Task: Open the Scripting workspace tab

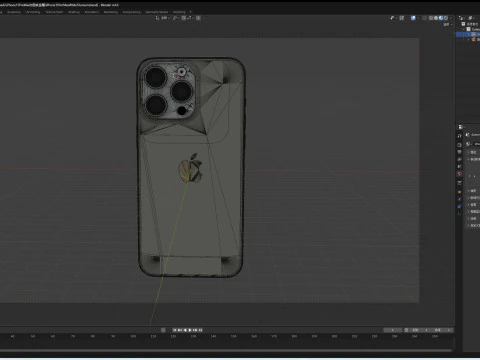Action: click(x=179, y=12)
